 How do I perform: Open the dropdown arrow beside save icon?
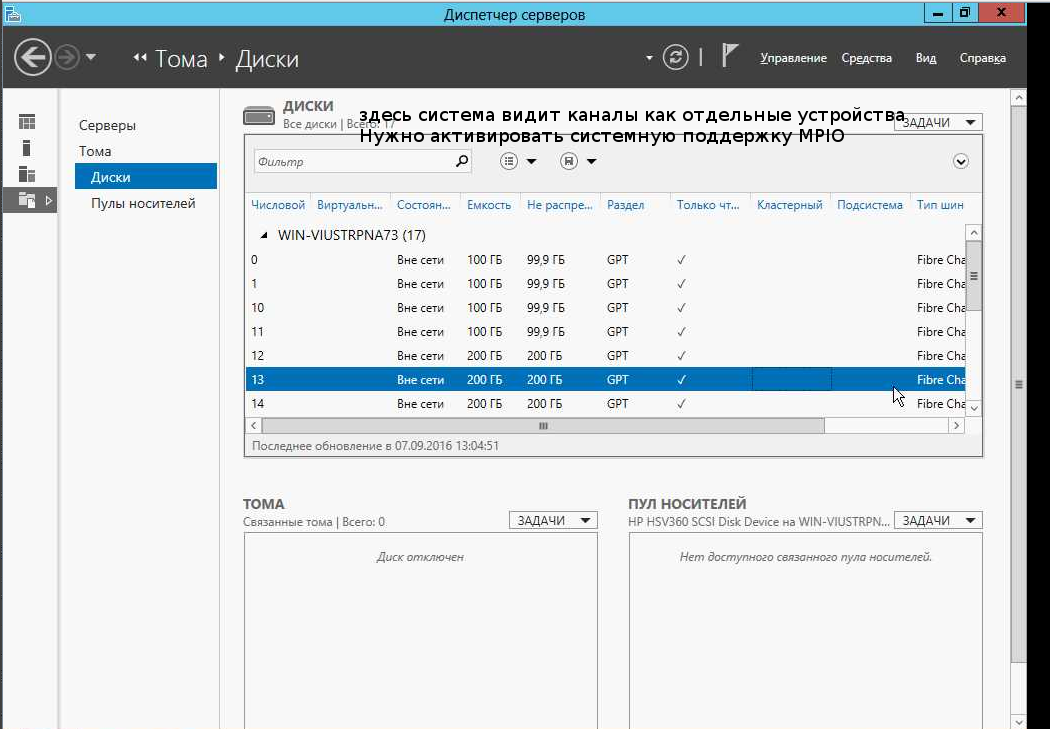[591, 161]
